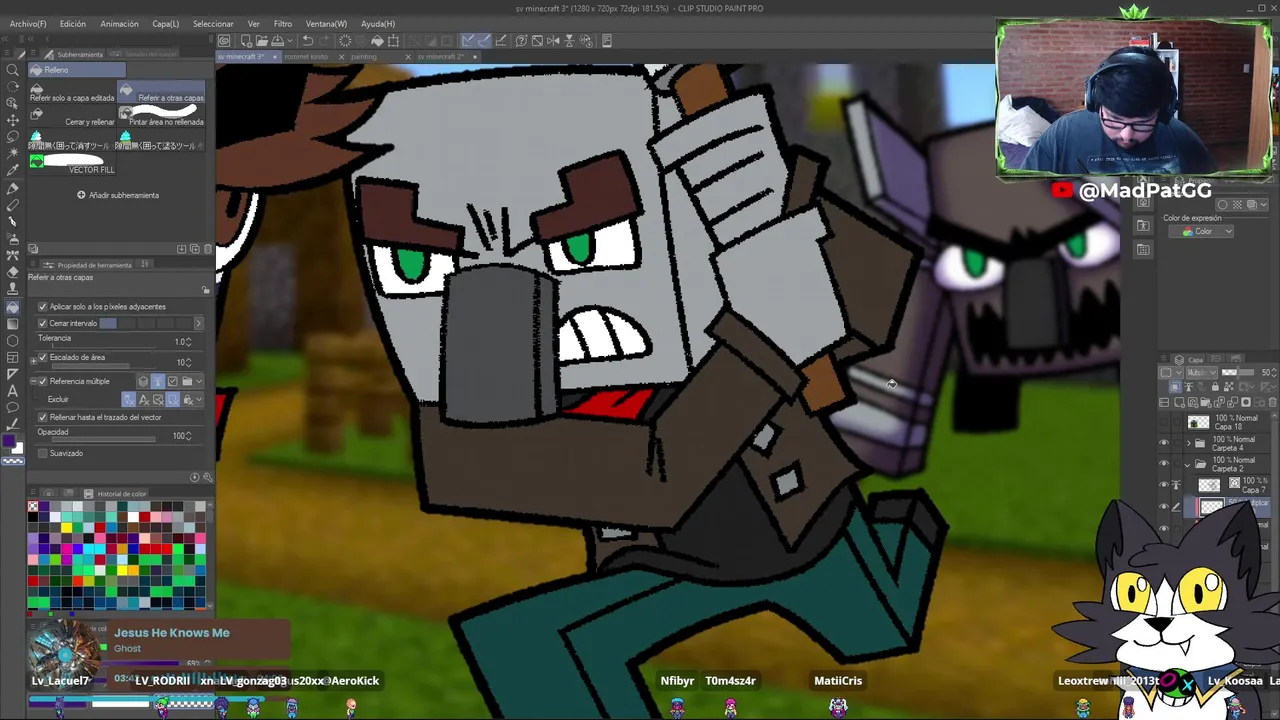Toggle Rellenar hasta el trazado del vector
Viewport: 1280px width, 720px height.
42,417
